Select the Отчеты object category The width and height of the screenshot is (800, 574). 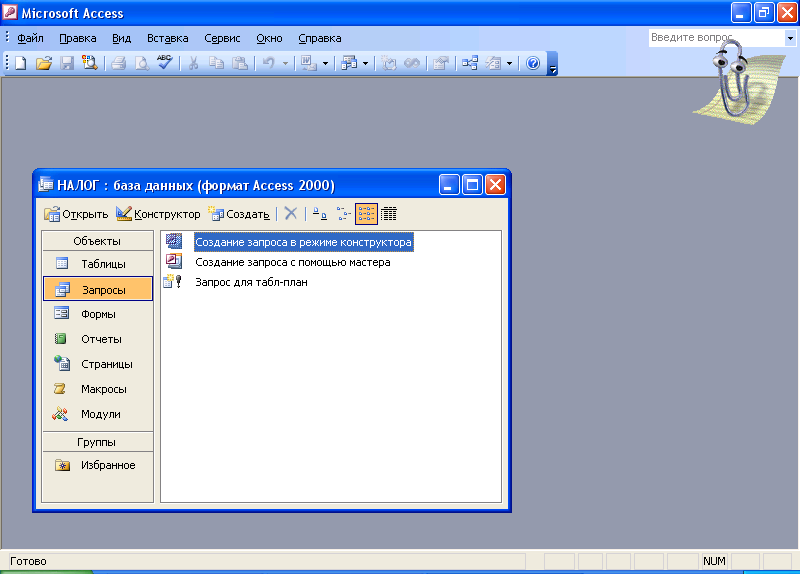97,339
